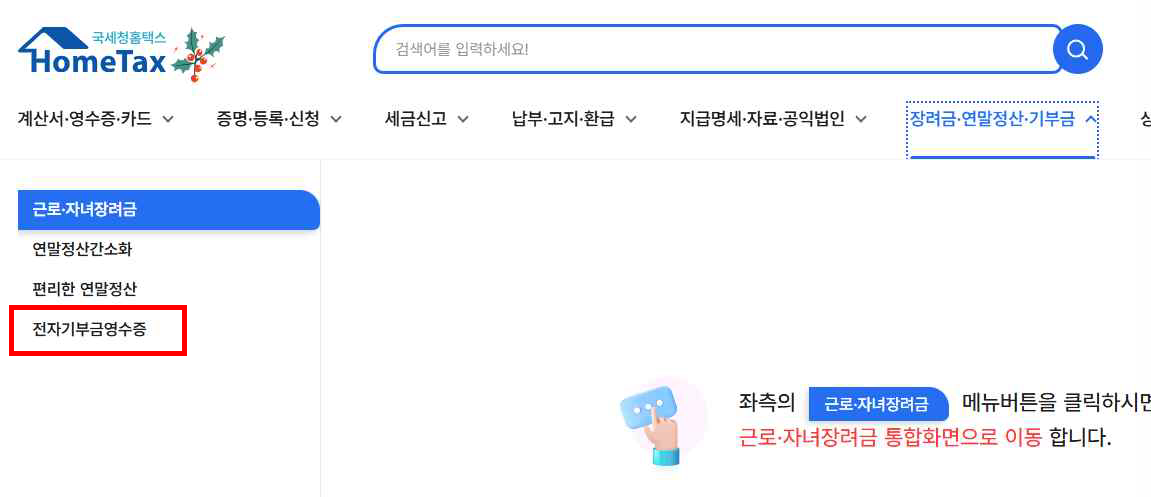Click 전자기부금영수증 in the sidebar
The height and width of the screenshot is (497, 1151).
tap(90, 329)
